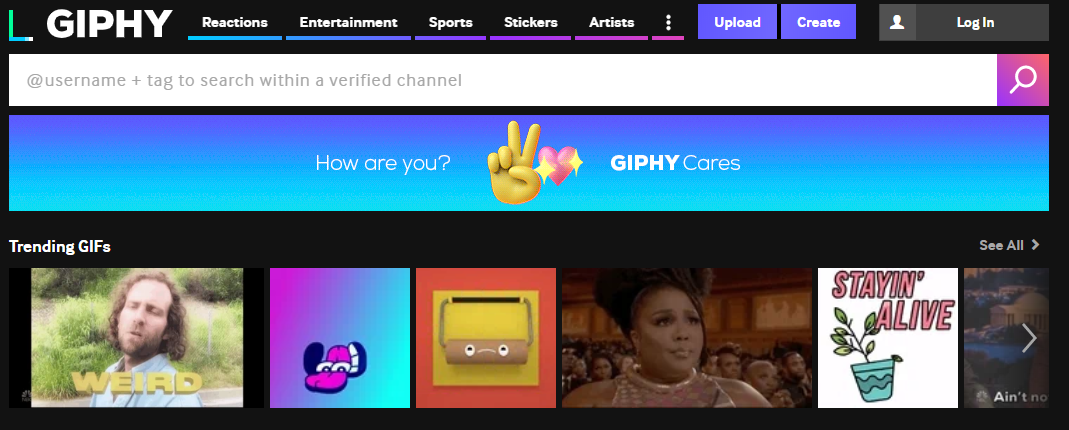Go to the Sports category
Viewport: 1069px width, 430px height.
pos(451,22)
